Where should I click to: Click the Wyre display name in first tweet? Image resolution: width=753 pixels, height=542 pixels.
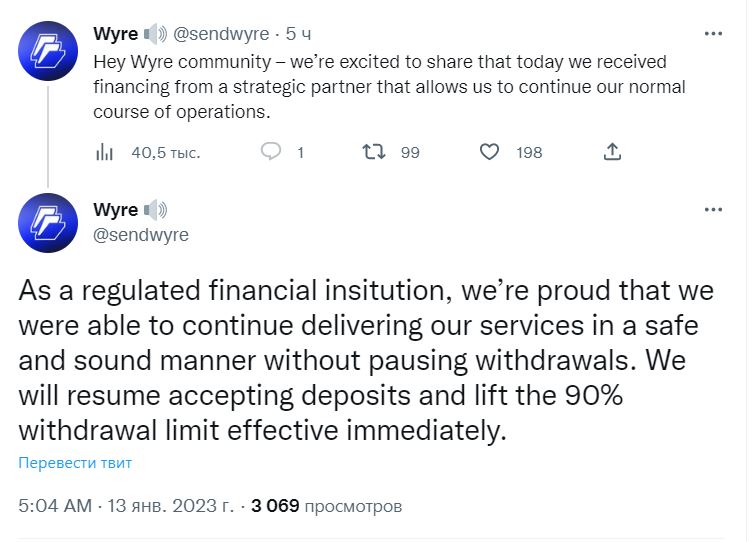tap(116, 34)
